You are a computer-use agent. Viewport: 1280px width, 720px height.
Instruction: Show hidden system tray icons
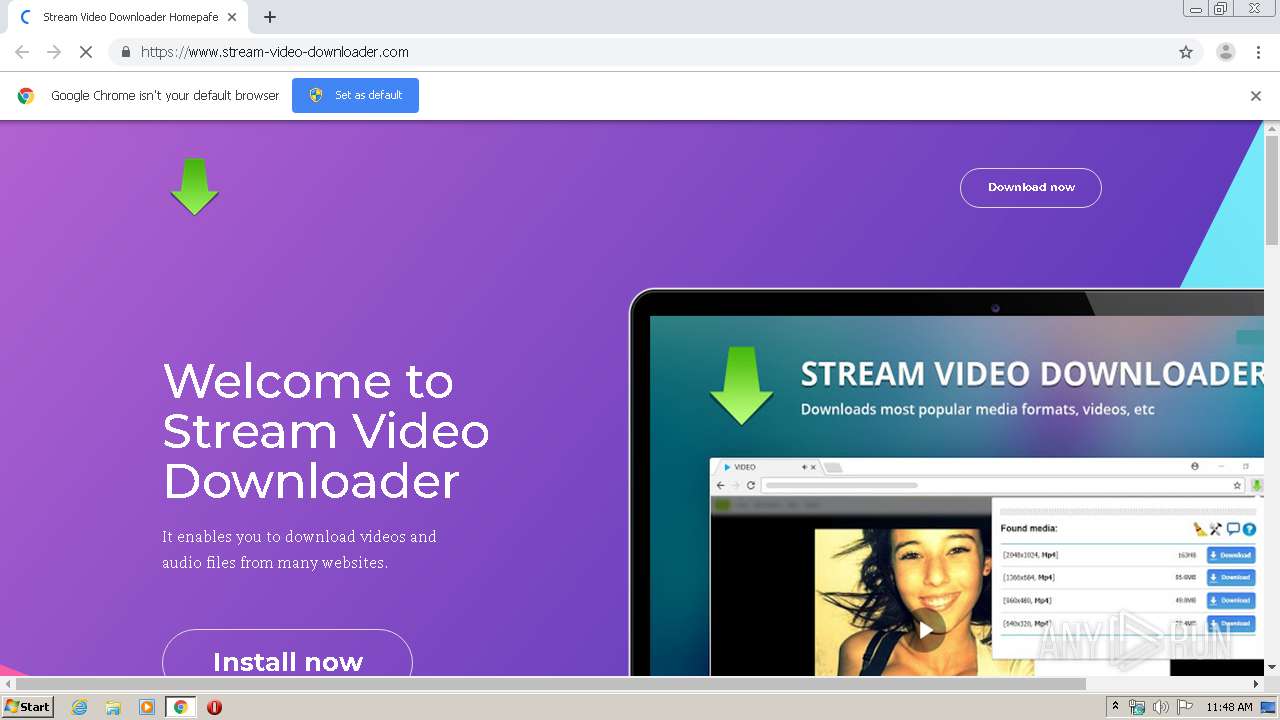(x=1115, y=707)
